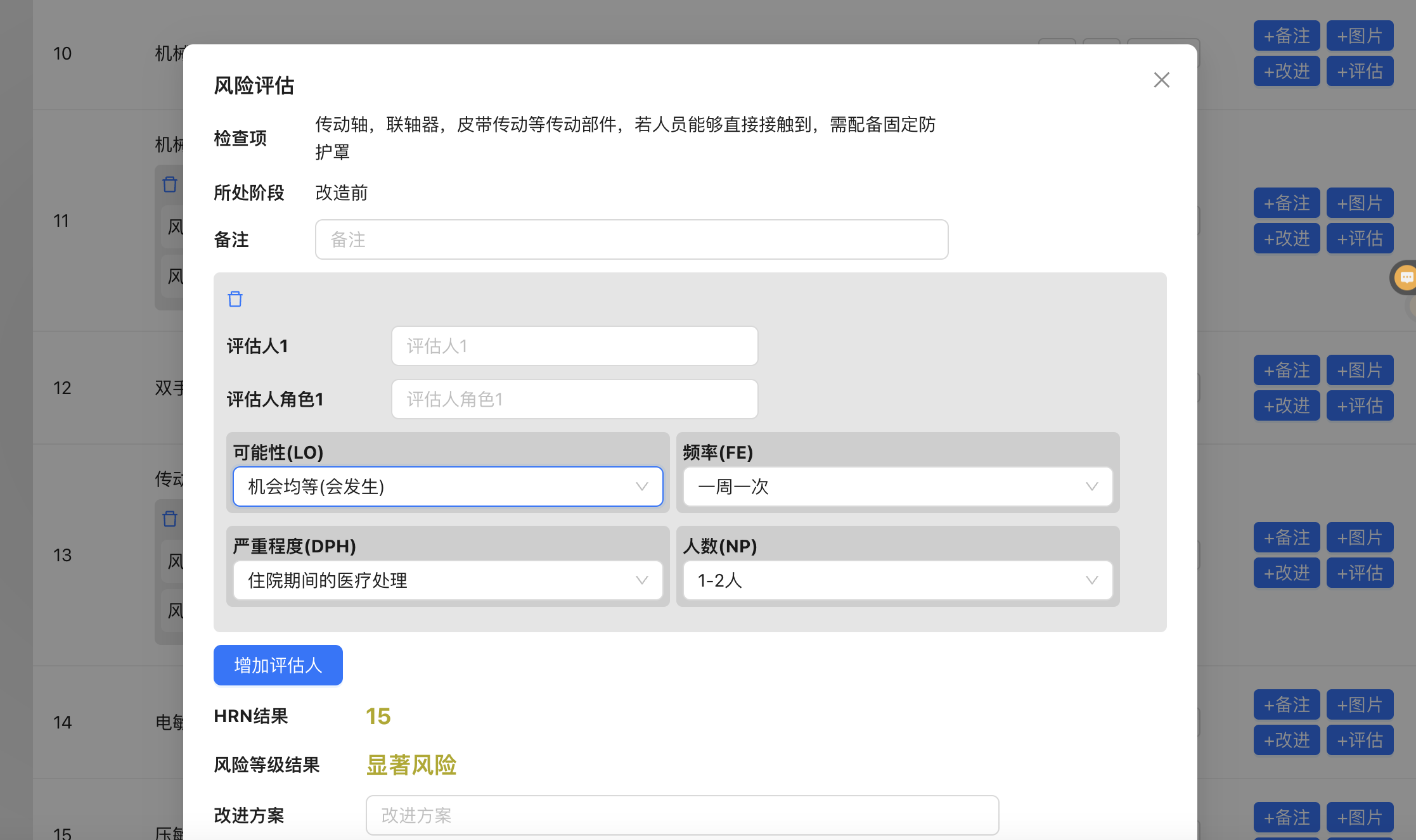
Task: Click the 改进方案 input field
Action: pos(682,815)
